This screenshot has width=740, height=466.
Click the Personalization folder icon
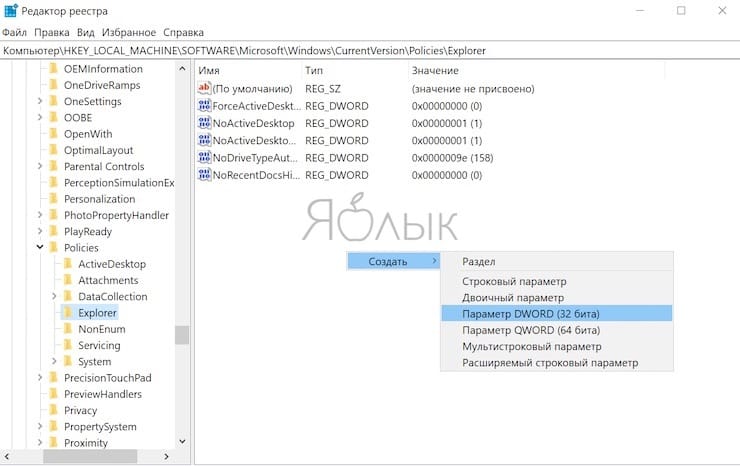pos(54,199)
